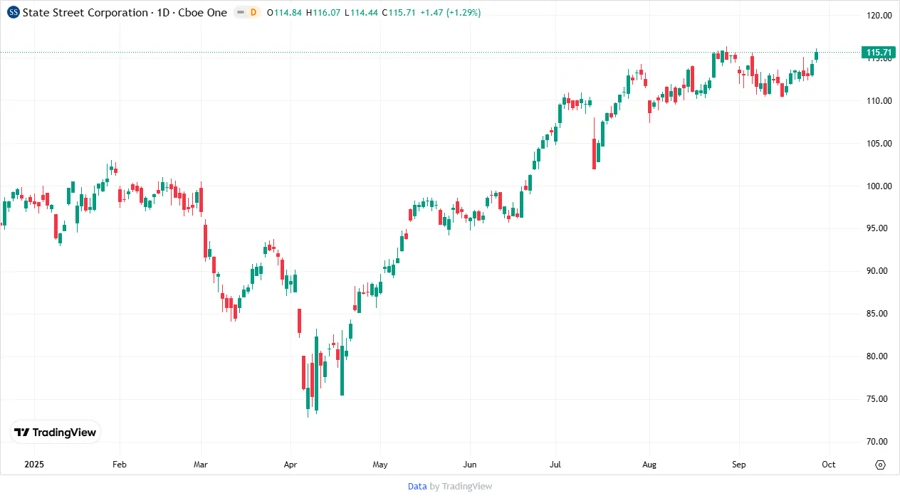Click the orange D data-delay indicator
This screenshot has height=498, width=900.
(x=253, y=12)
